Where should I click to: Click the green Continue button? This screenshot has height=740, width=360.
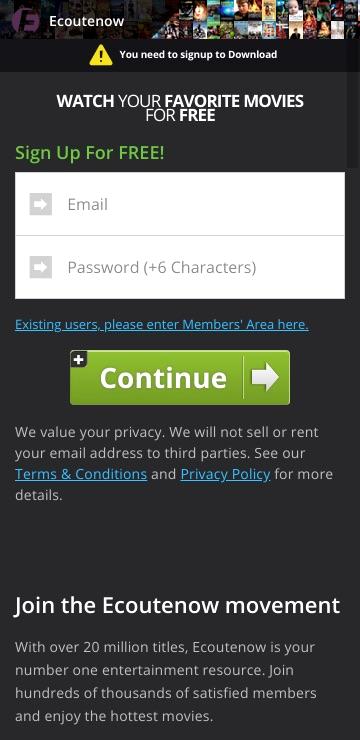180,378
